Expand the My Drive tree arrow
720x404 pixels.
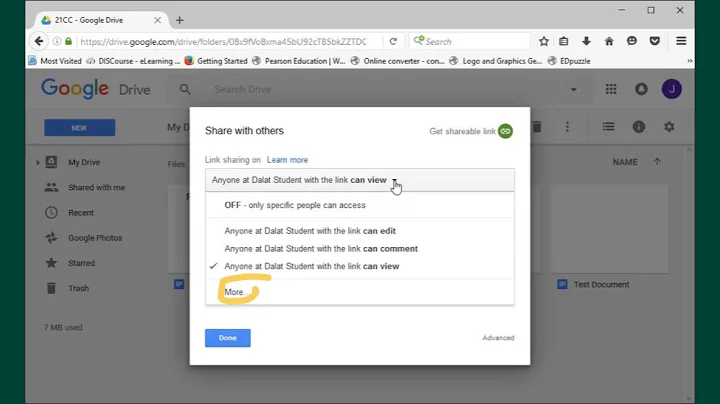pos(38,162)
